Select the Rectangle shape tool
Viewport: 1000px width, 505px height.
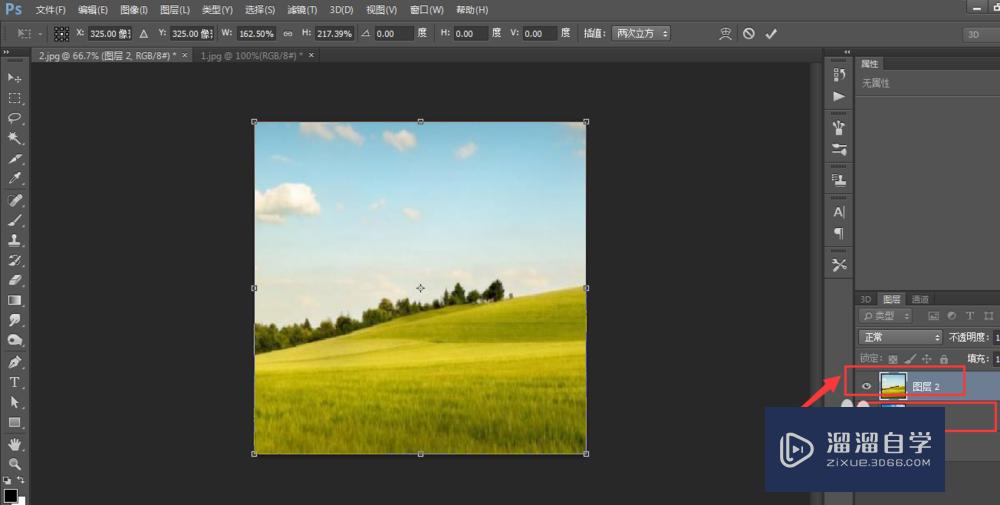tap(14, 423)
